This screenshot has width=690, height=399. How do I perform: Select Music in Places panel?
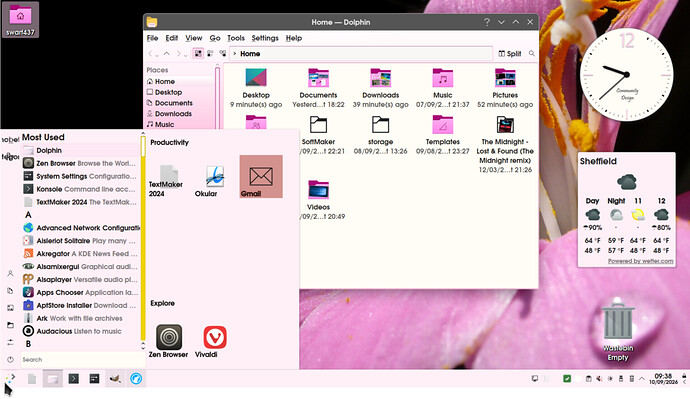point(180,124)
